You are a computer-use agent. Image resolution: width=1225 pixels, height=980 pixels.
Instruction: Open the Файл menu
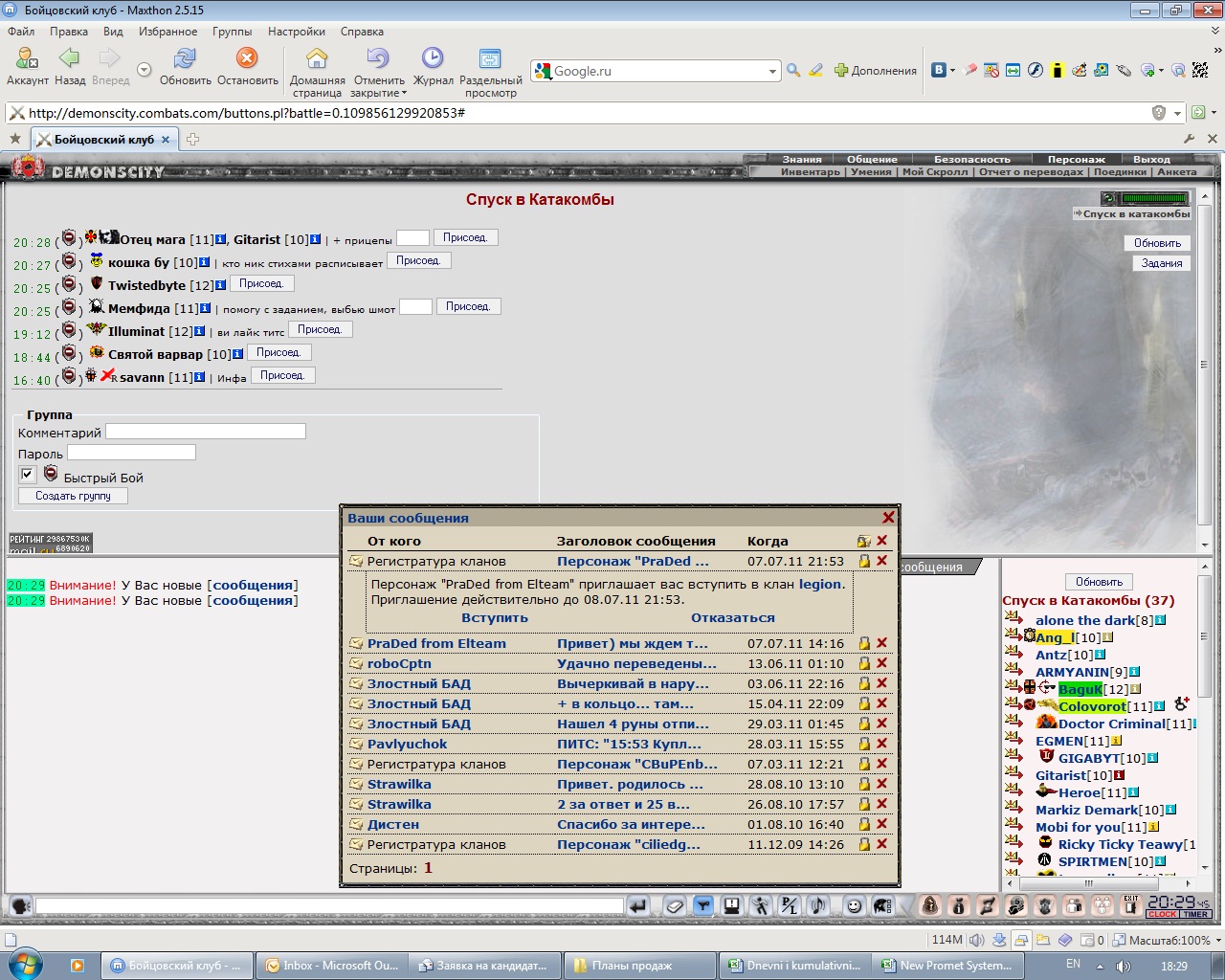click(21, 32)
